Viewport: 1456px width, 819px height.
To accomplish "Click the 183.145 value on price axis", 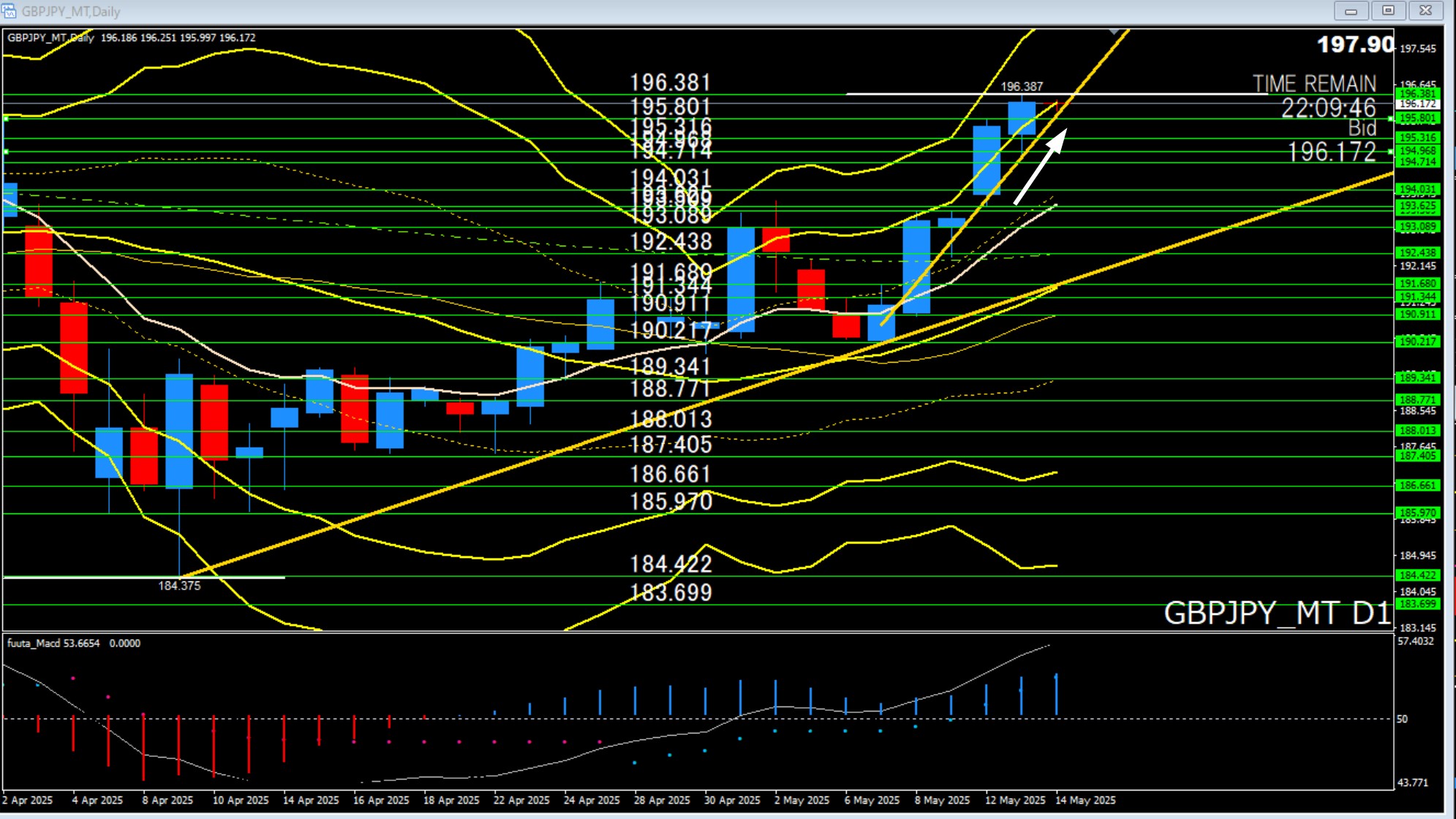I will (x=1417, y=628).
